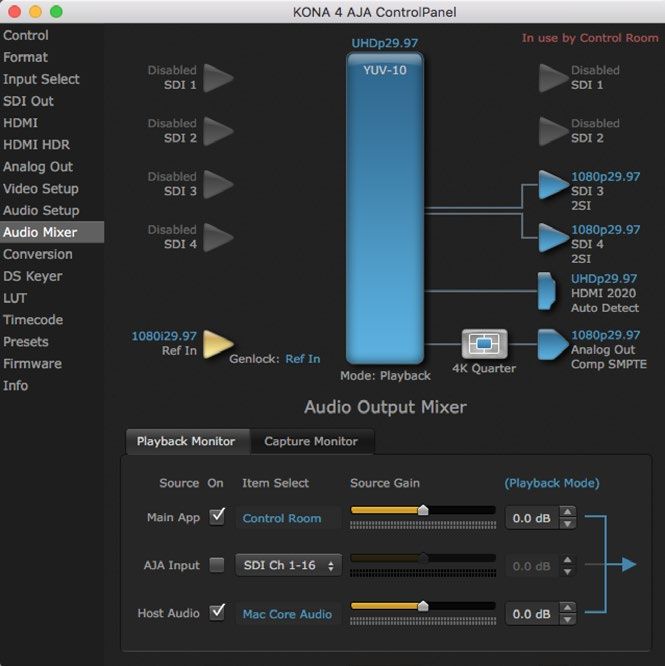Click the blue YUV-10 framebuffer block
Viewport: 665px width, 666px height.
385,208
